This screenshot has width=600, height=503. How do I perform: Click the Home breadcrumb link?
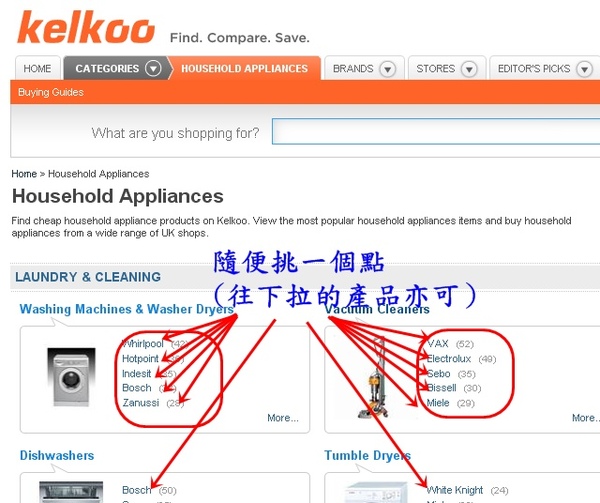point(24,174)
